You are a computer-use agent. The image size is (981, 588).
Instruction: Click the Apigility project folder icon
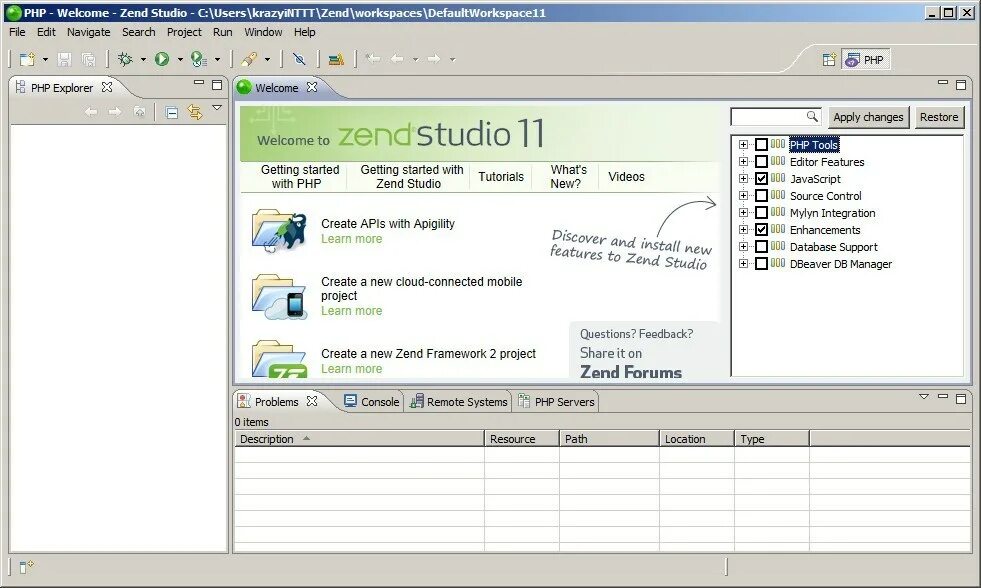click(x=279, y=231)
